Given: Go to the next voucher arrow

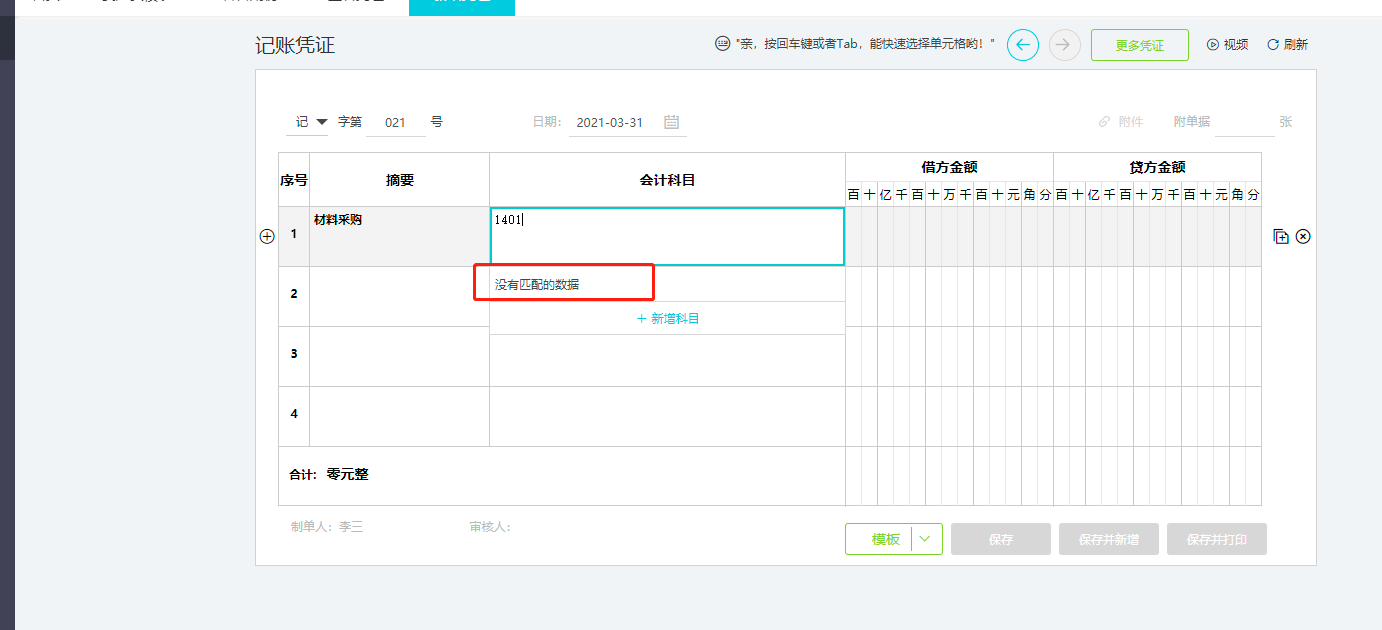Looking at the screenshot, I should coord(1065,45).
